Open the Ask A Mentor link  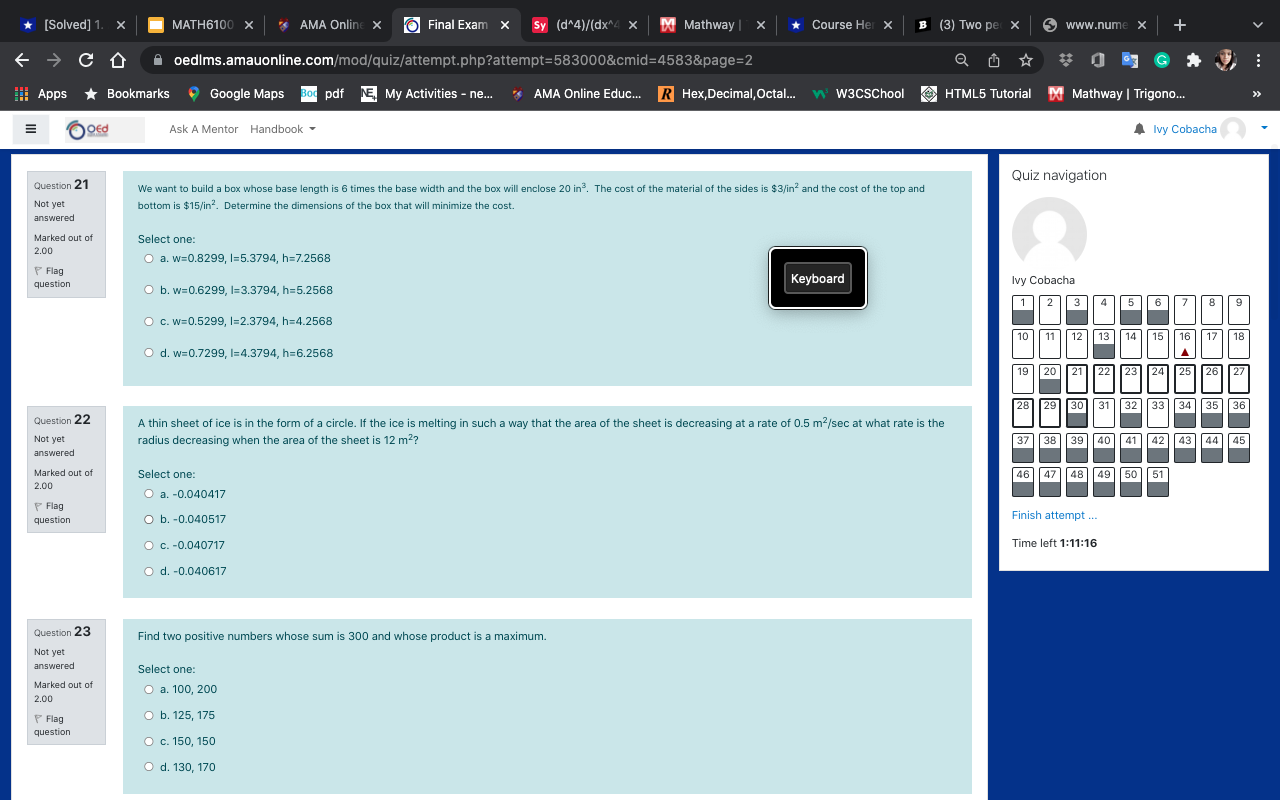[204, 129]
